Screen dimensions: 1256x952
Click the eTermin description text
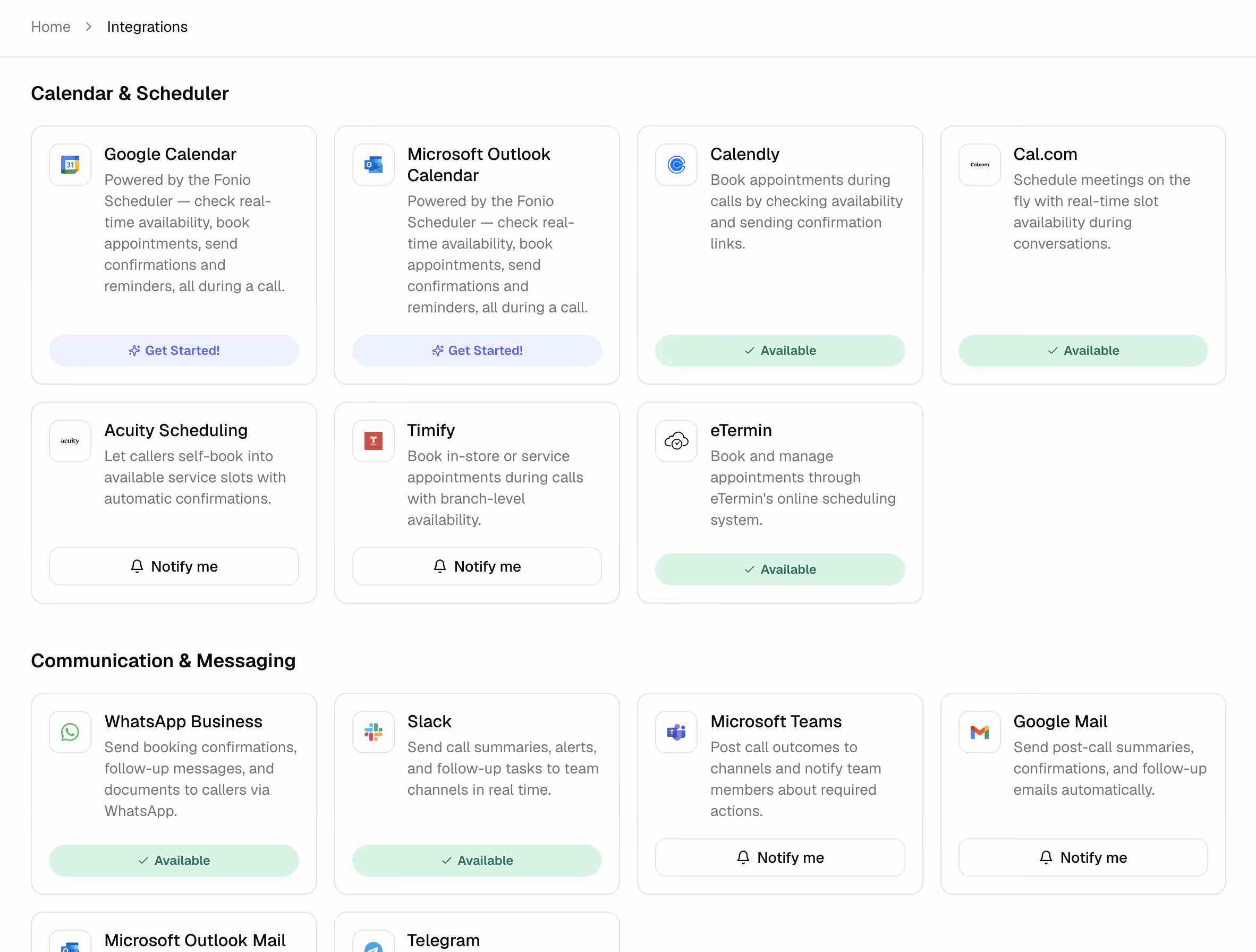803,488
